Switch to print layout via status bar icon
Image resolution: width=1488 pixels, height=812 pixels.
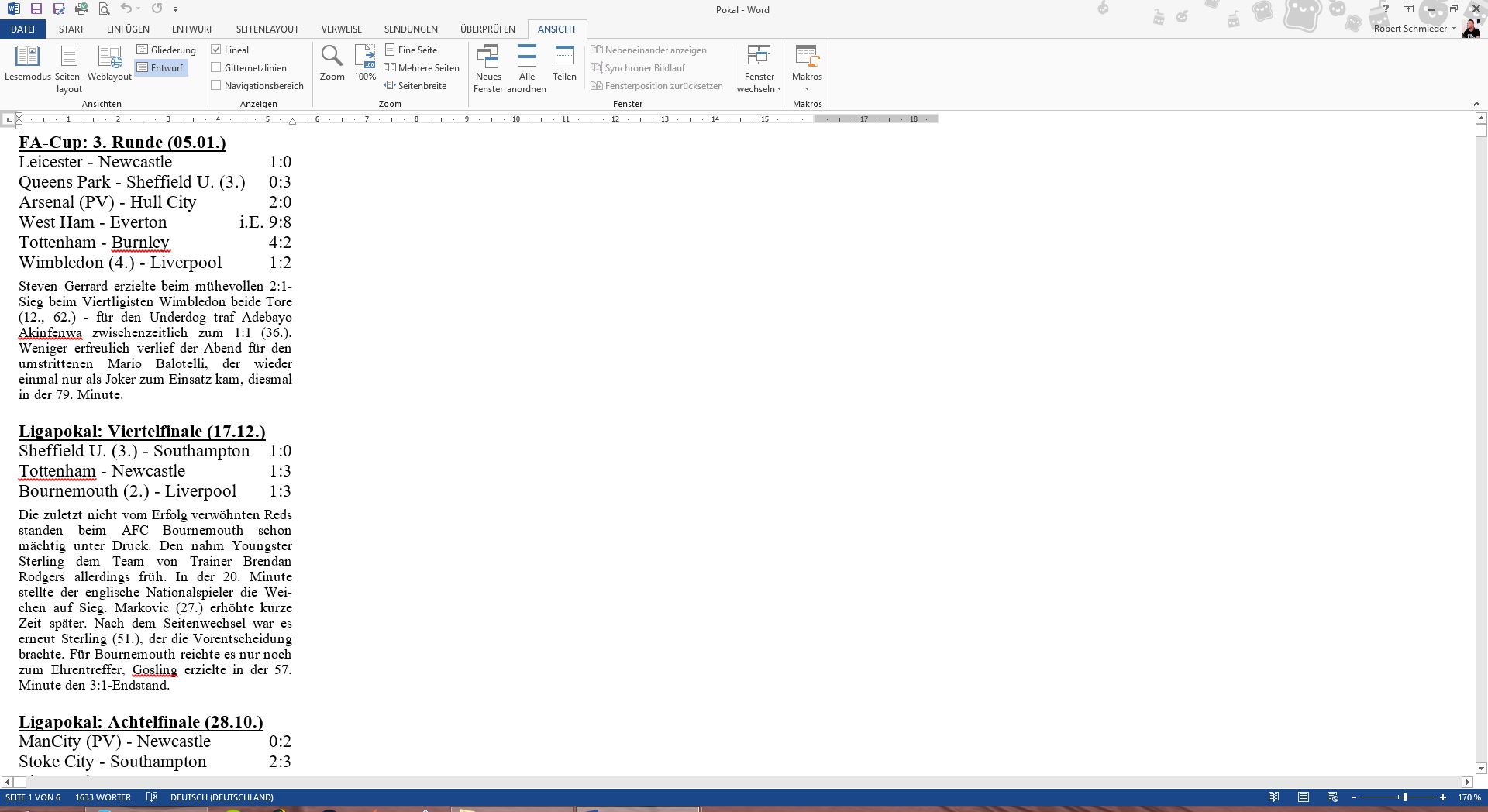[1303, 797]
